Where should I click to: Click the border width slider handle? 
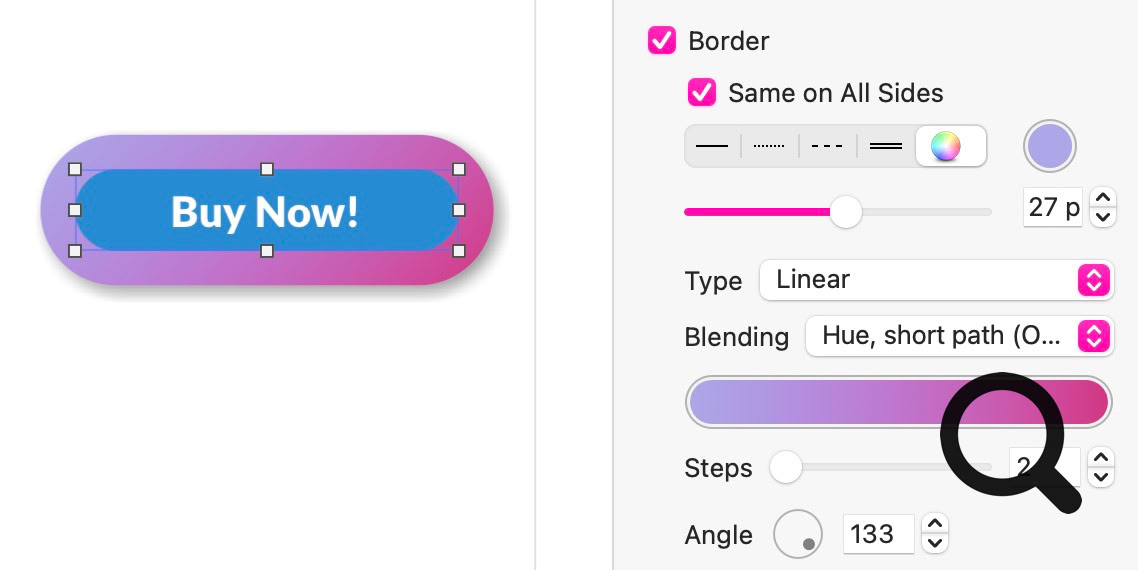pyautogui.click(x=846, y=212)
